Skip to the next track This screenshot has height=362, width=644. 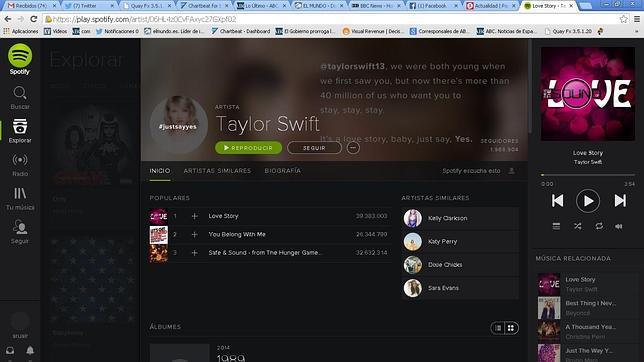620,201
